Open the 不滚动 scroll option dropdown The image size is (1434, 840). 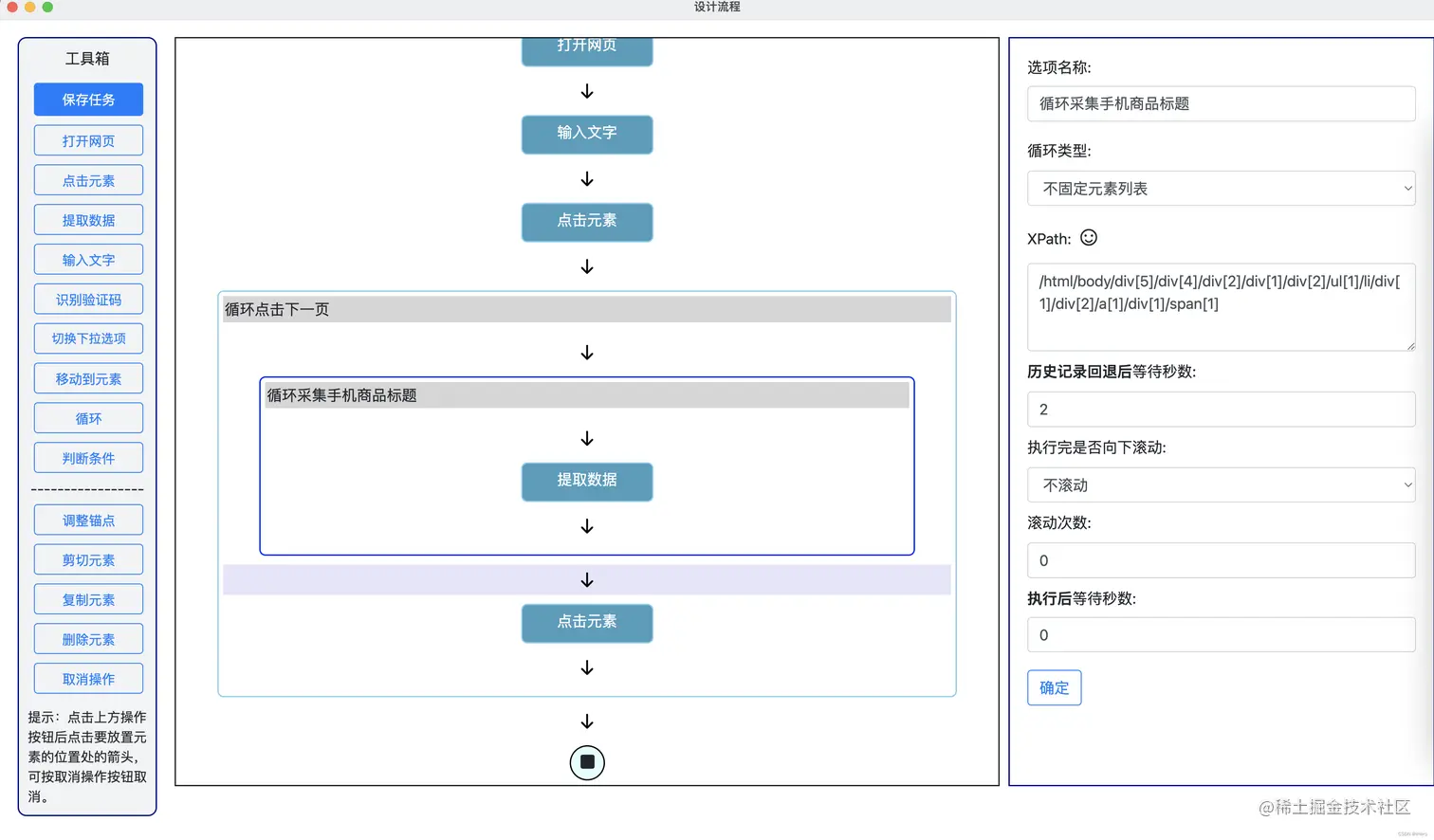[x=1220, y=484]
